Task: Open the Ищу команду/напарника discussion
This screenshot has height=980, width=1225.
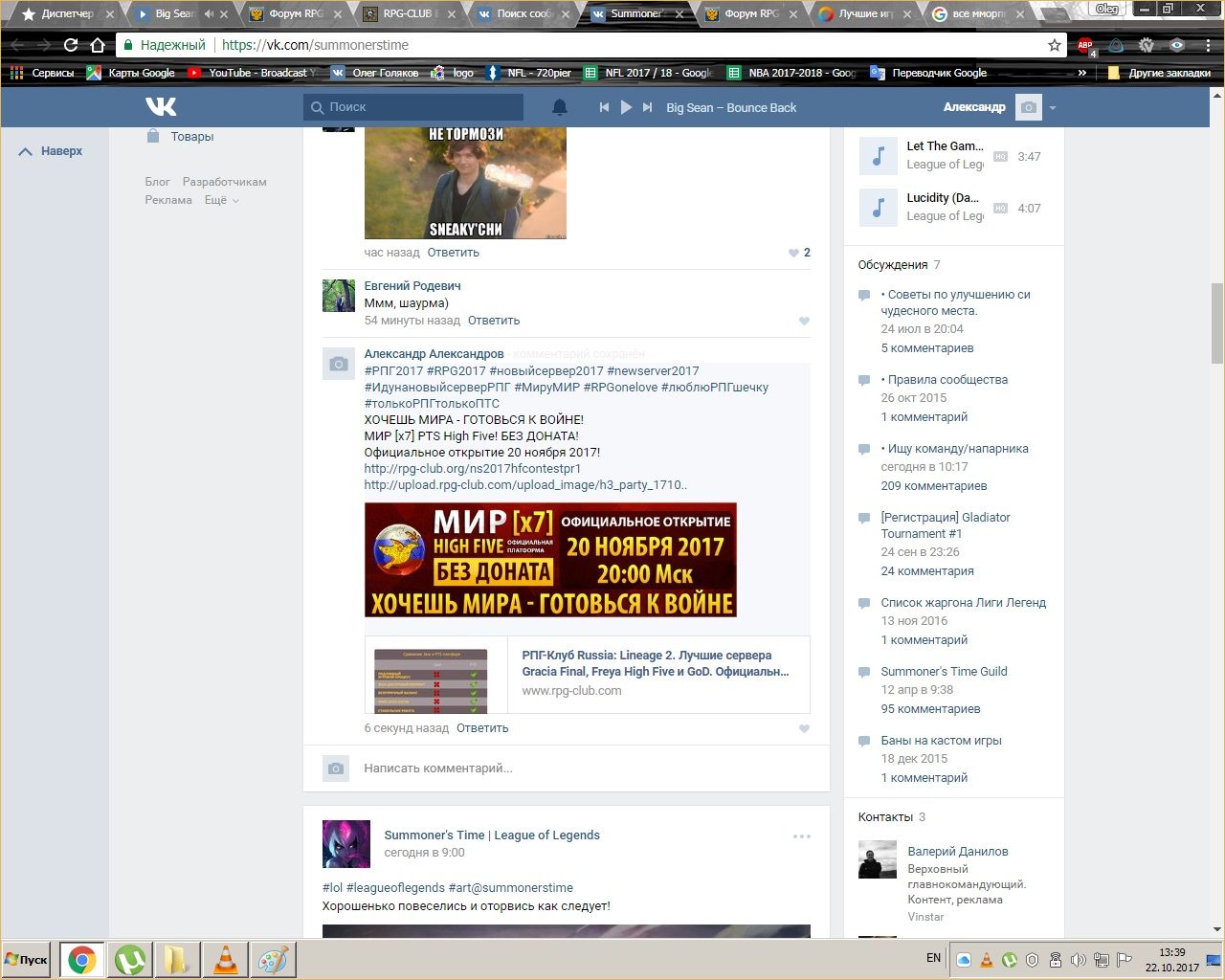Action: coord(958,448)
